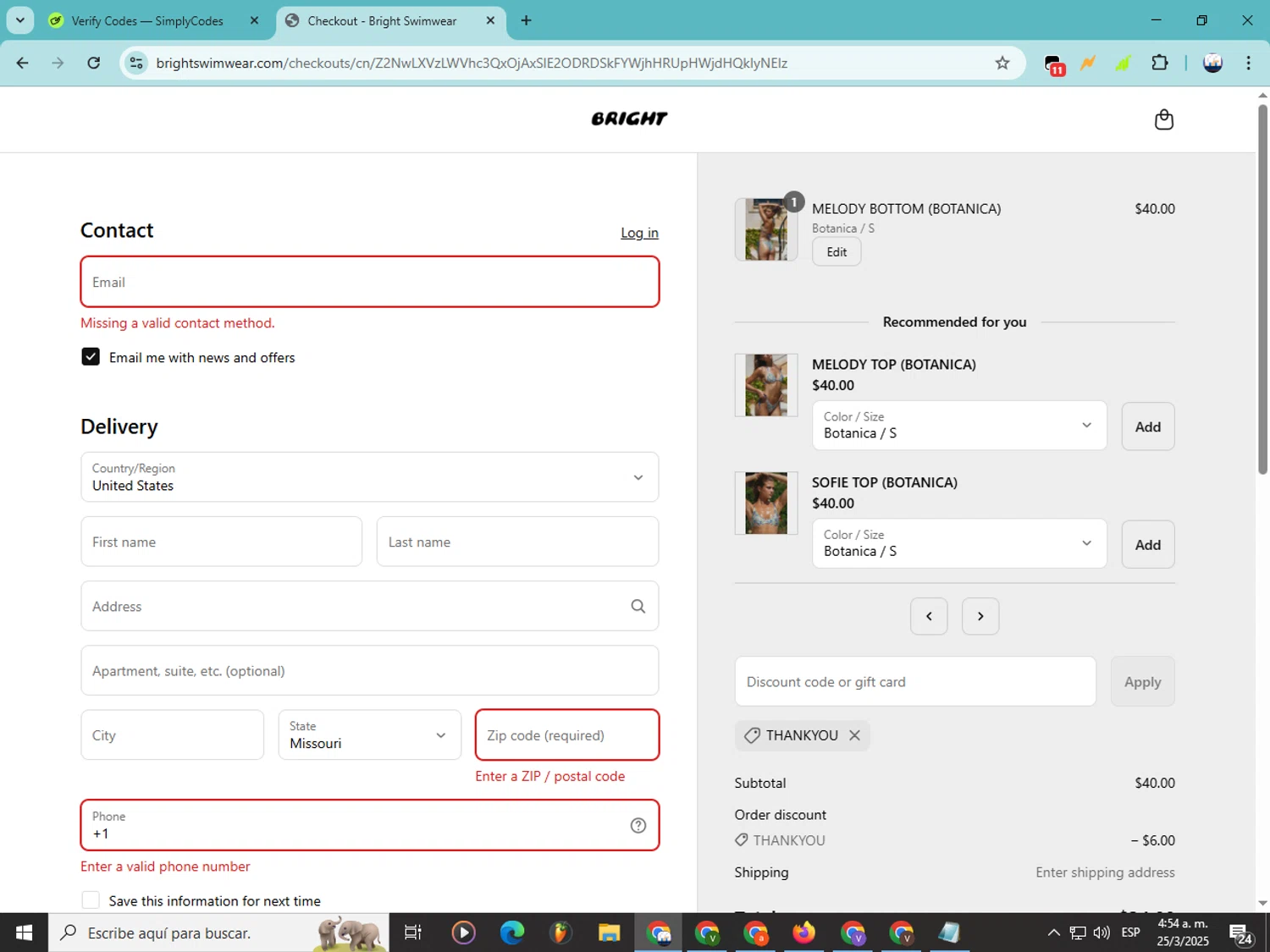The width and height of the screenshot is (1270, 952).
Task: Click the Discount code or gift card field
Action: [x=915, y=681]
